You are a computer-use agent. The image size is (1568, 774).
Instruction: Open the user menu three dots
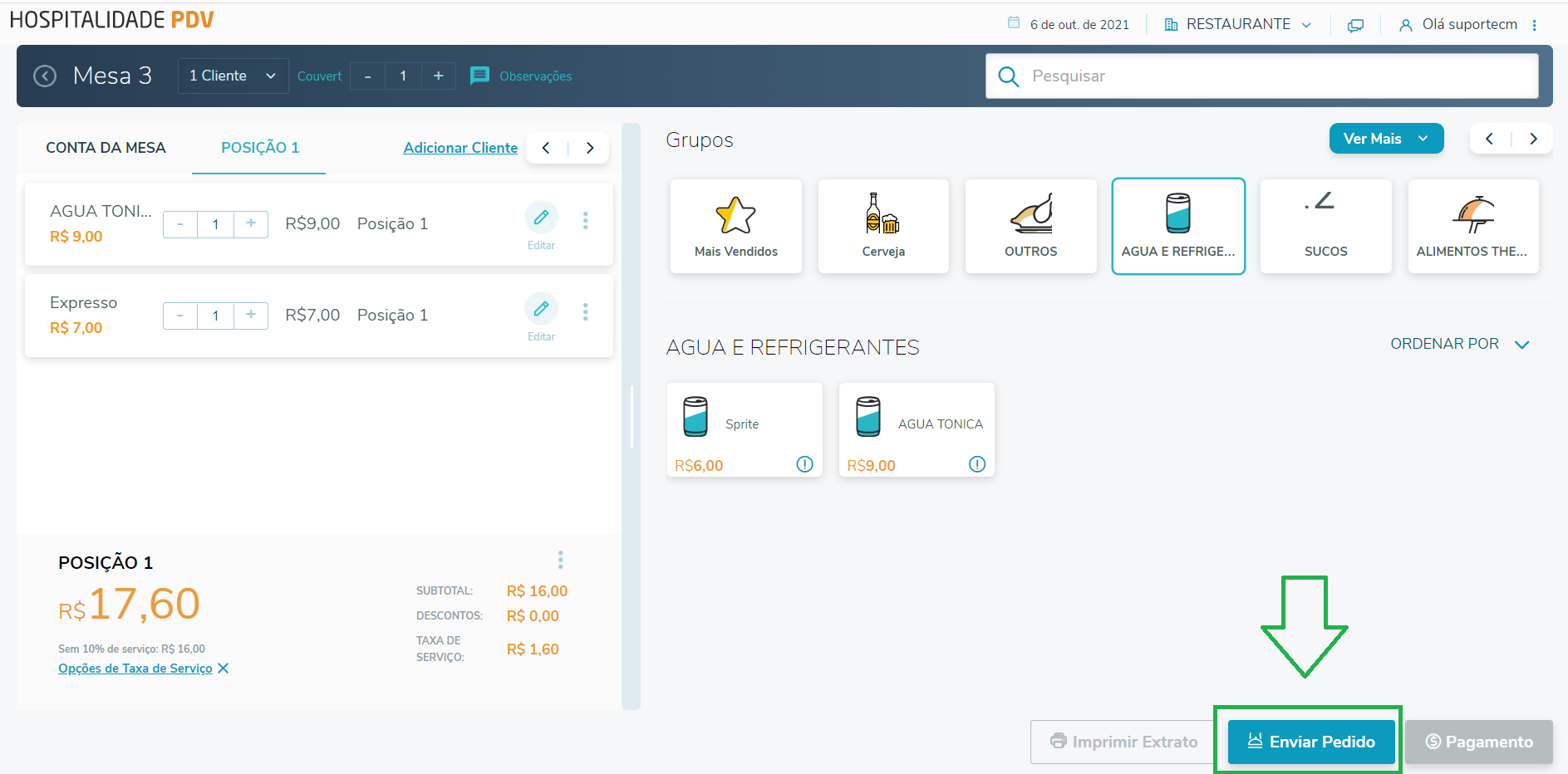[1535, 25]
